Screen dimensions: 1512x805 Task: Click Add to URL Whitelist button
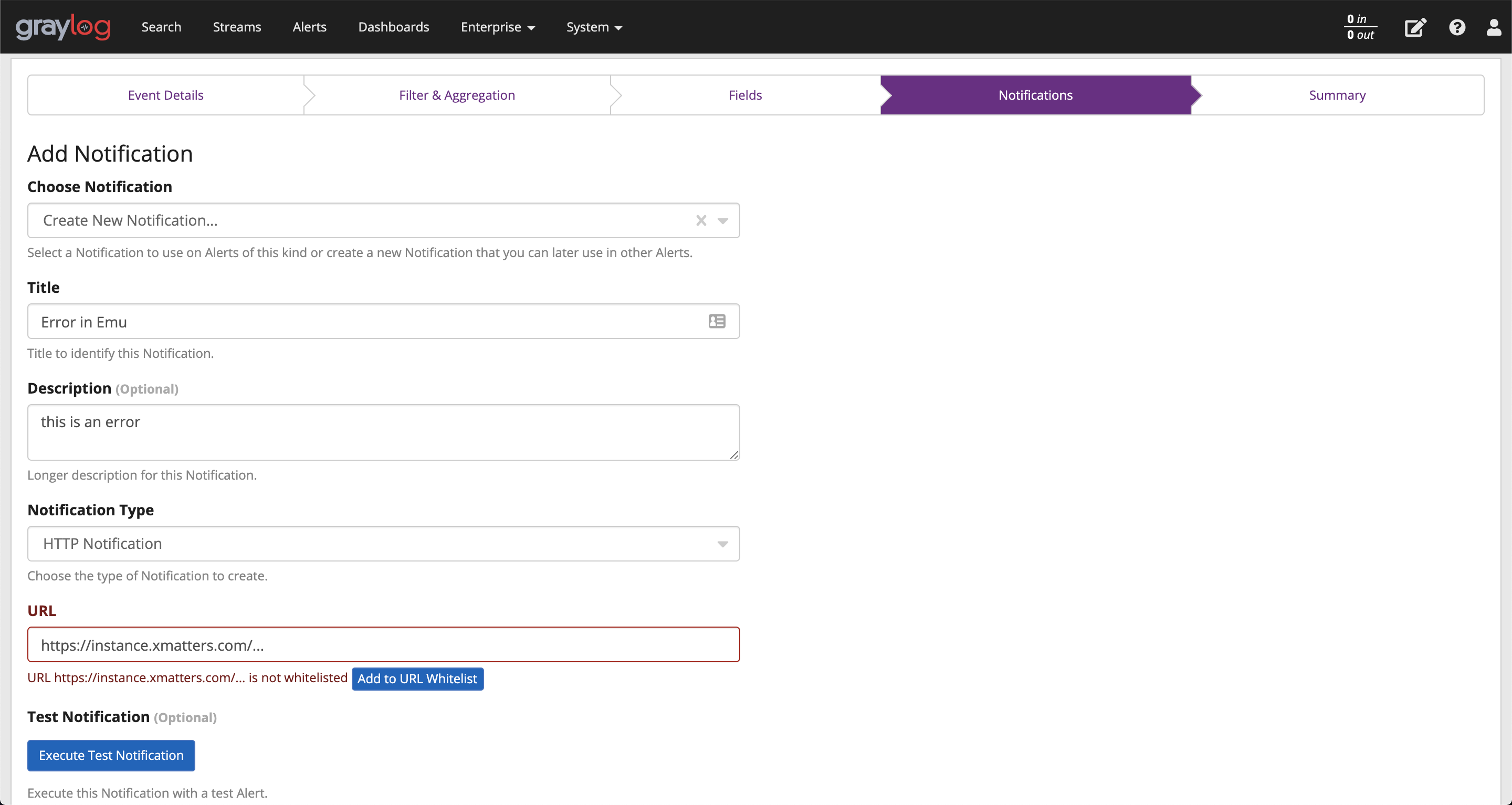click(417, 679)
